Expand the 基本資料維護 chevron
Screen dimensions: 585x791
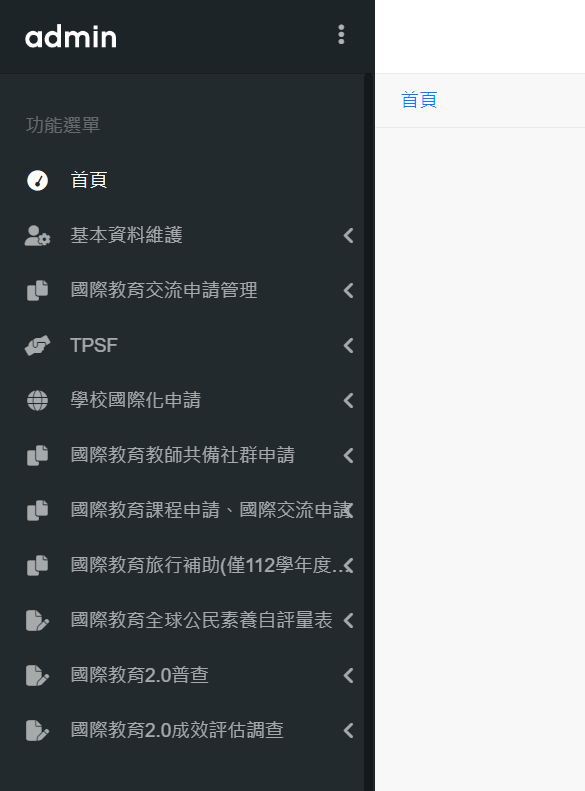coord(348,236)
